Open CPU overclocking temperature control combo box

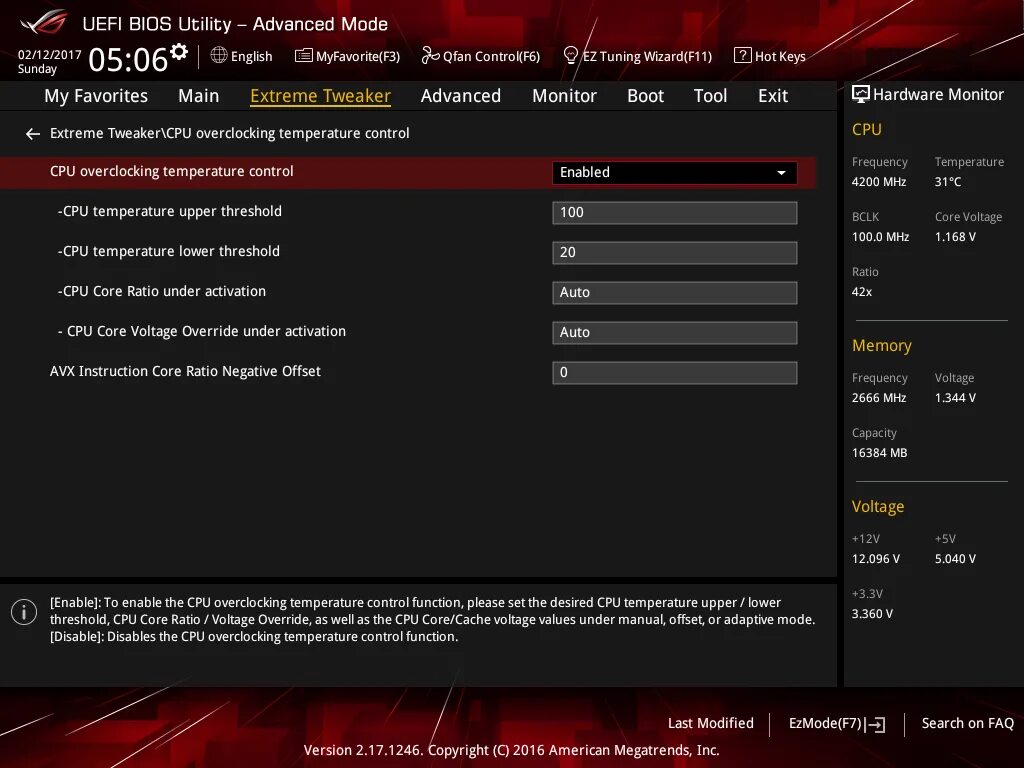click(675, 172)
